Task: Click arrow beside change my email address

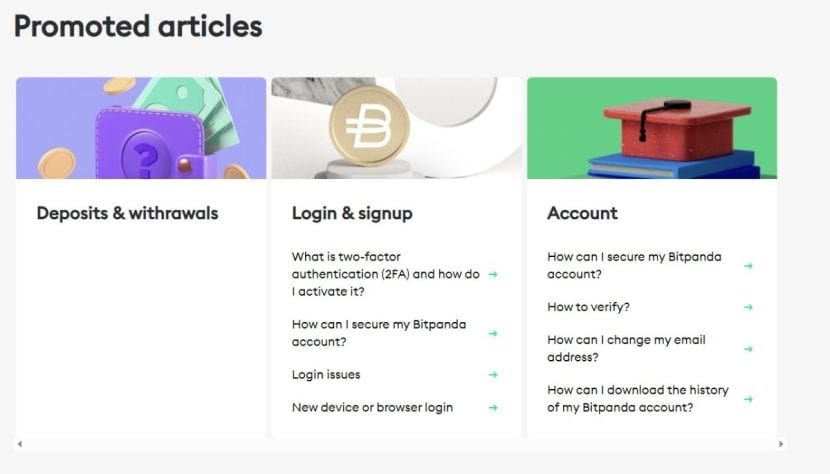Action: (748, 349)
